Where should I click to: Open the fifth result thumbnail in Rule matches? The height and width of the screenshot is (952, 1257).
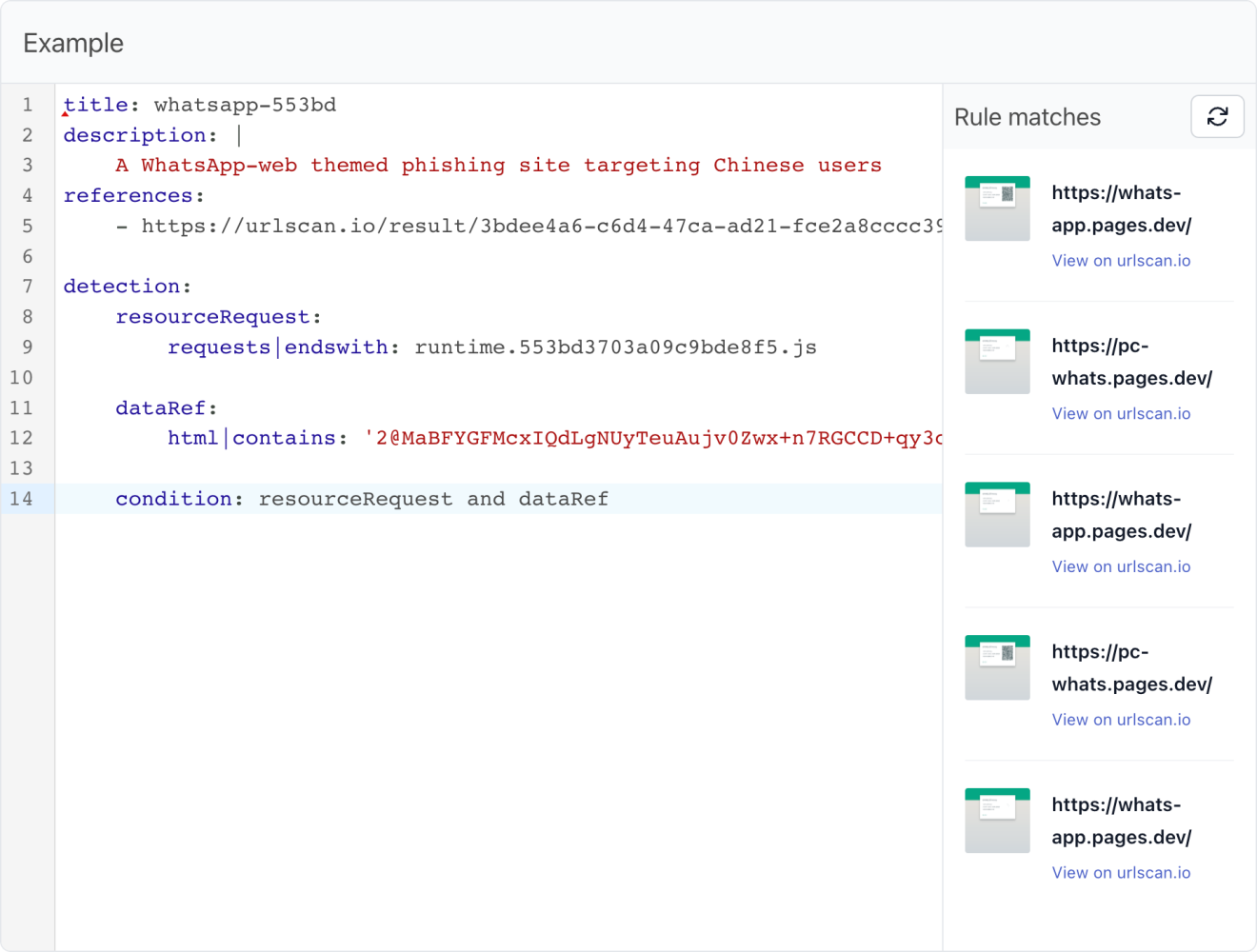(x=997, y=821)
